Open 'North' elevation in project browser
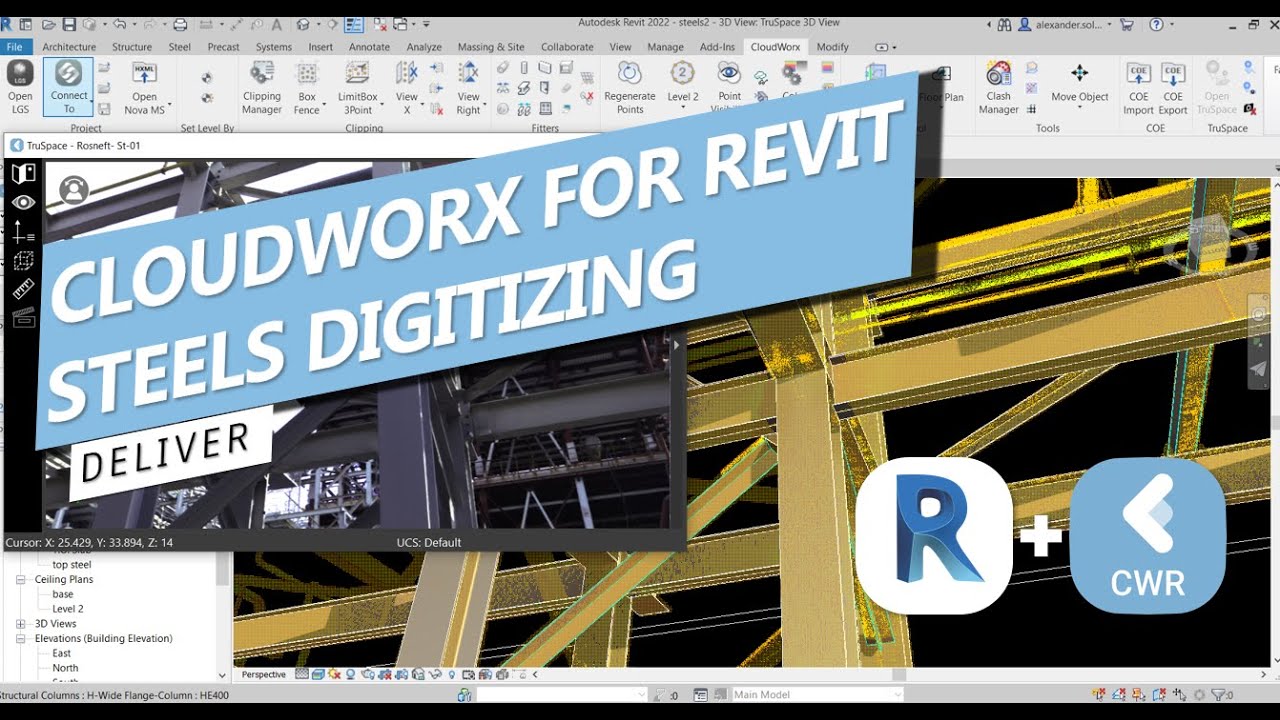 tap(65, 668)
